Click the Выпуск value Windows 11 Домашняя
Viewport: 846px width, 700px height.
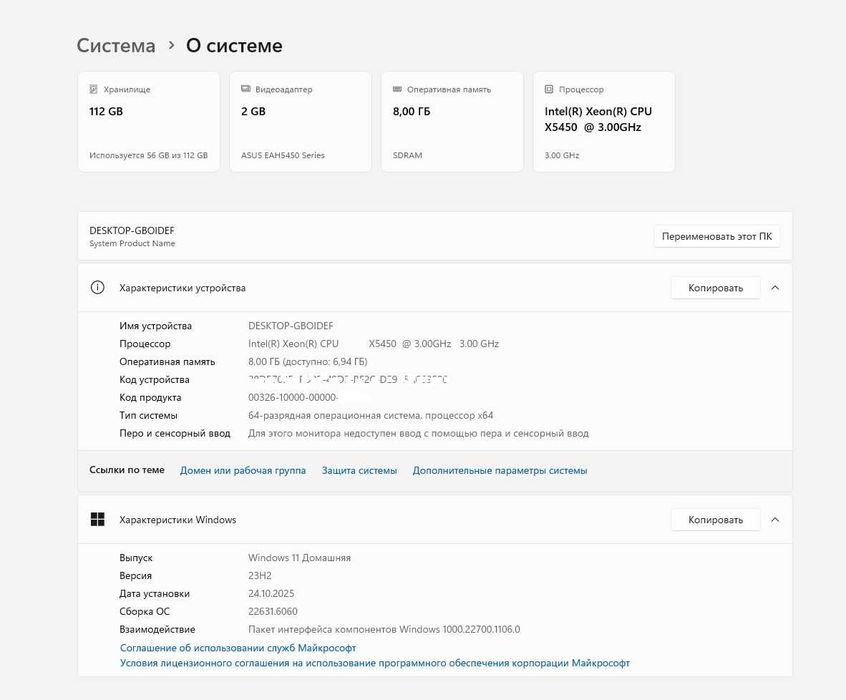click(299, 558)
